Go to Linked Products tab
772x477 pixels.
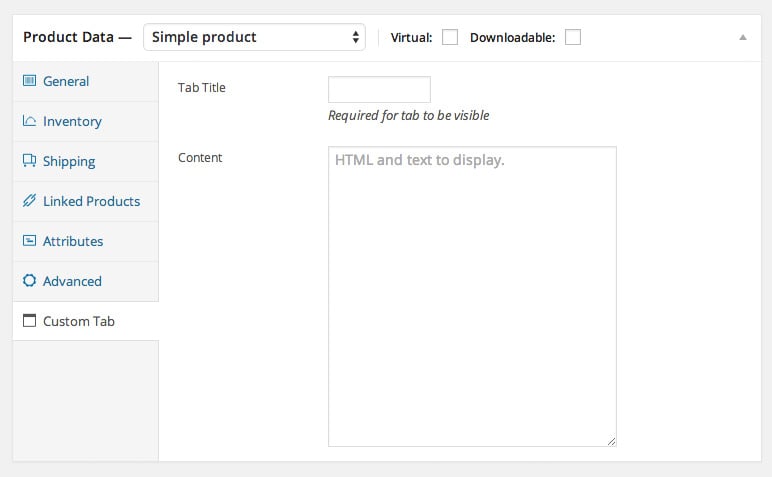[92, 201]
